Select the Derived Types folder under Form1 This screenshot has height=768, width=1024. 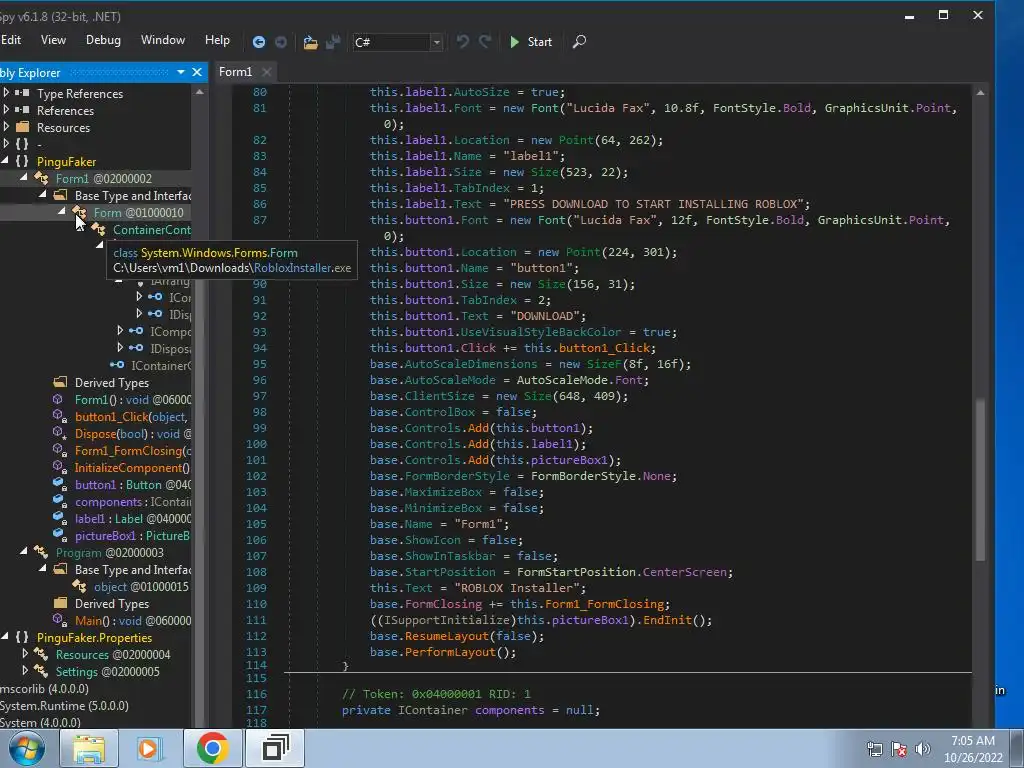pyautogui.click(x=112, y=383)
